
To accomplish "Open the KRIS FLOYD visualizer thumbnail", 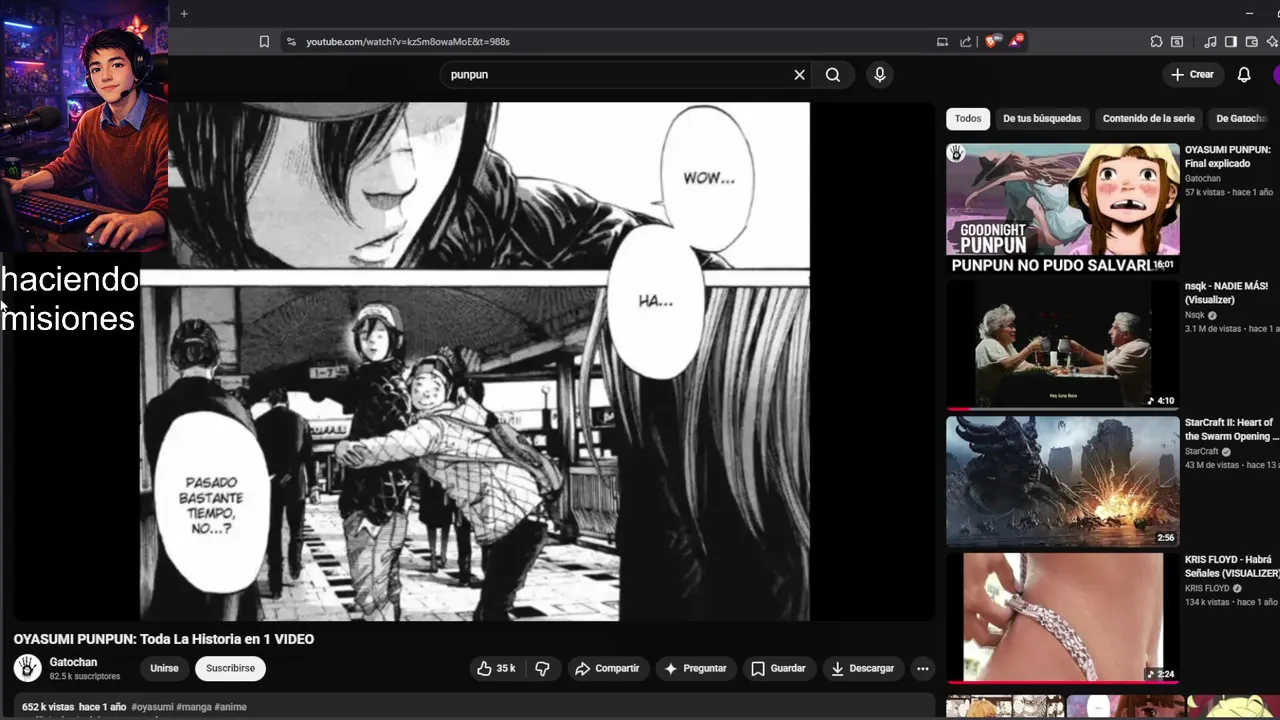I will [x=1063, y=618].
